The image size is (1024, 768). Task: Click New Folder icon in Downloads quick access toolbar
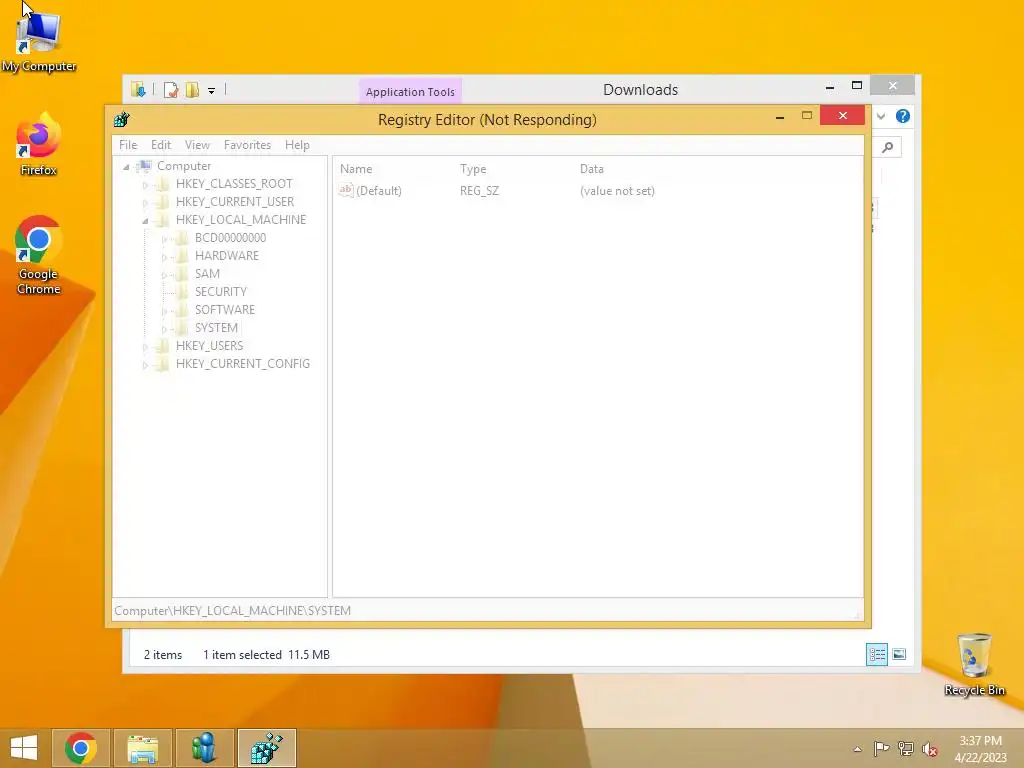[192, 90]
